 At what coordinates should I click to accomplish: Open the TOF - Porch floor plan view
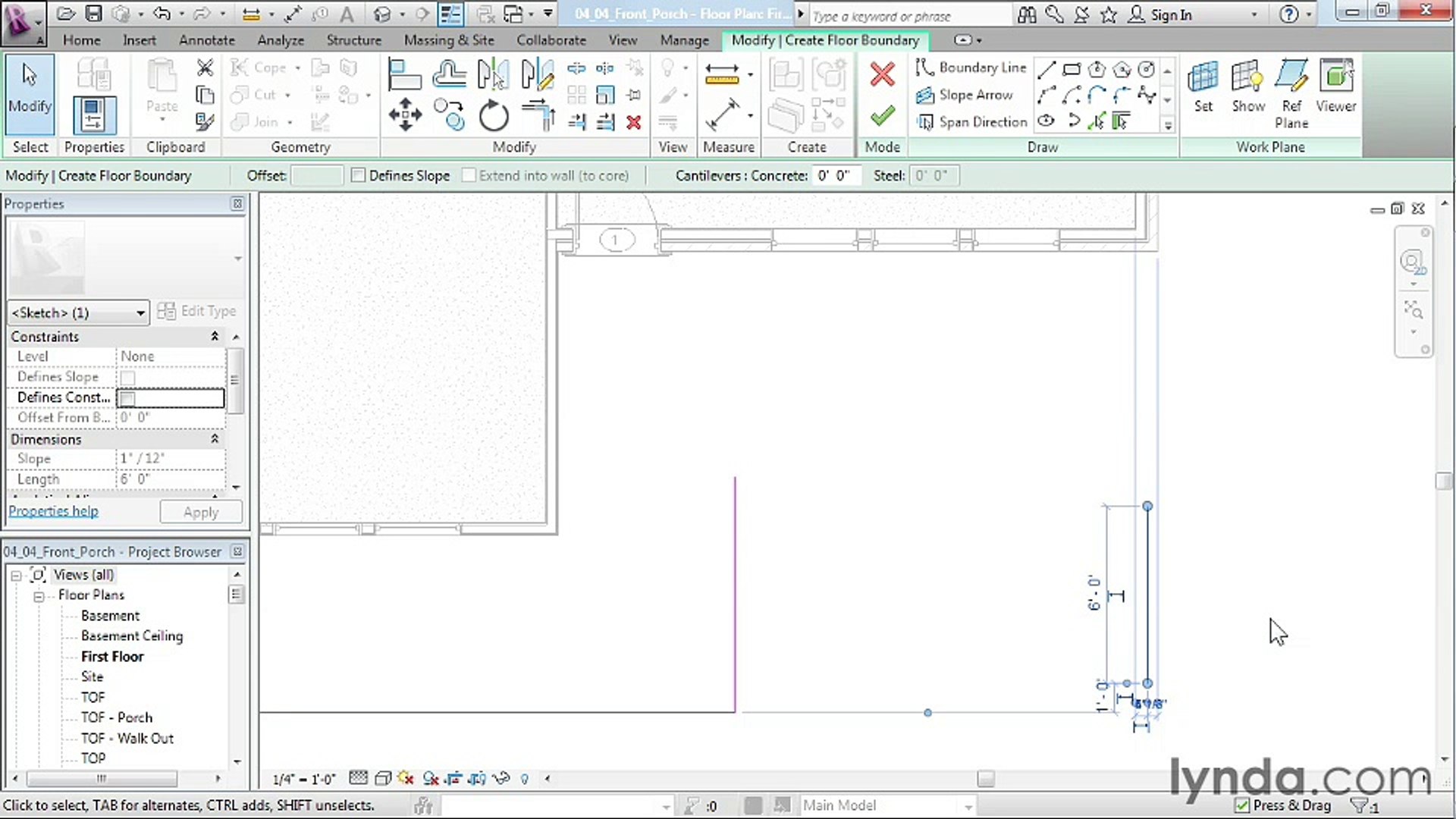pos(116,717)
